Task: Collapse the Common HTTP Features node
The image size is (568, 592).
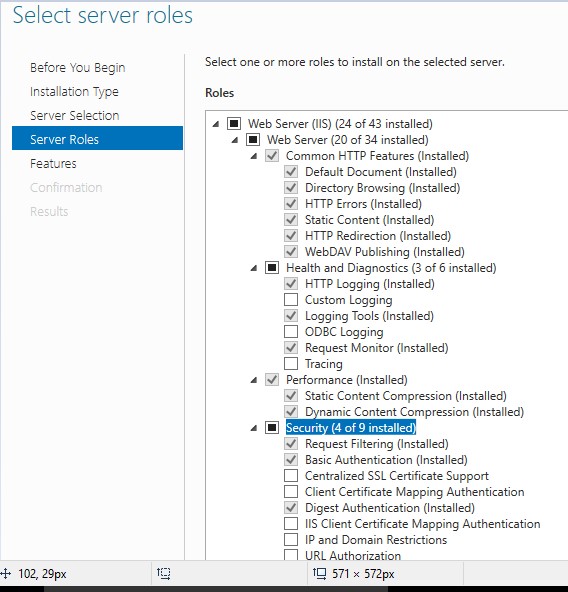Action: [x=254, y=156]
